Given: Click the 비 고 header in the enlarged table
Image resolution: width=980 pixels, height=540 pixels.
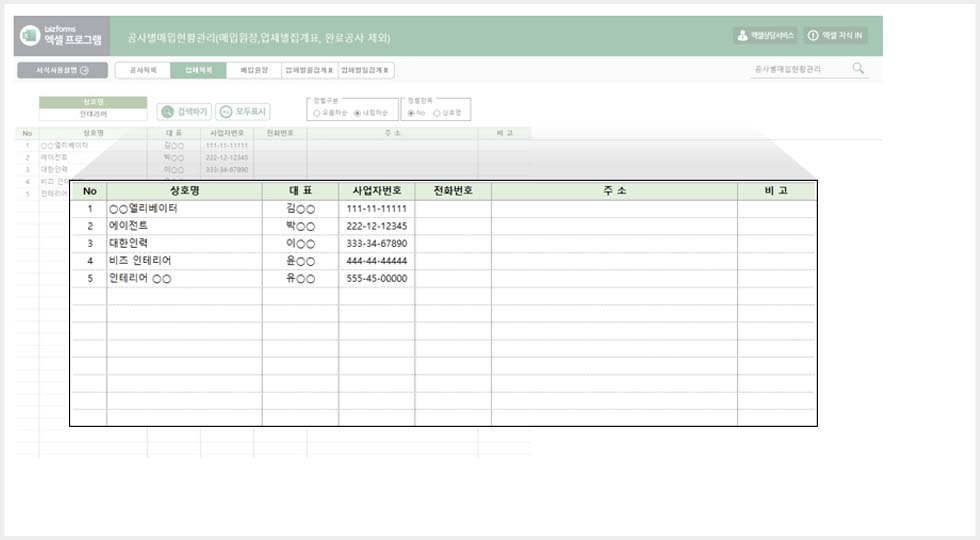Looking at the screenshot, I should click(x=776, y=191).
